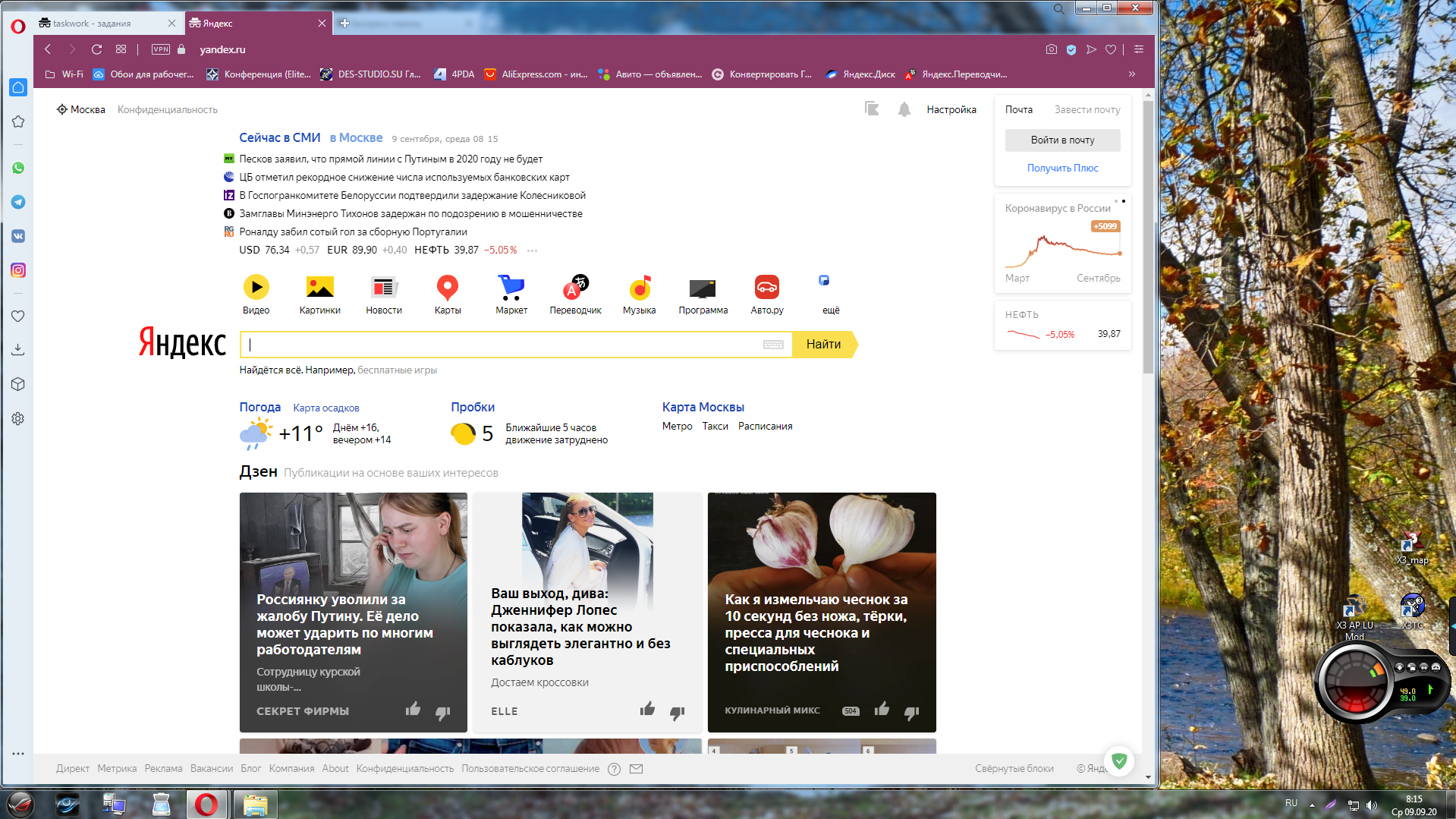This screenshot has width=1456, height=819.
Task: Open Yandex Картинки service
Action: pyautogui.click(x=320, y=295)
